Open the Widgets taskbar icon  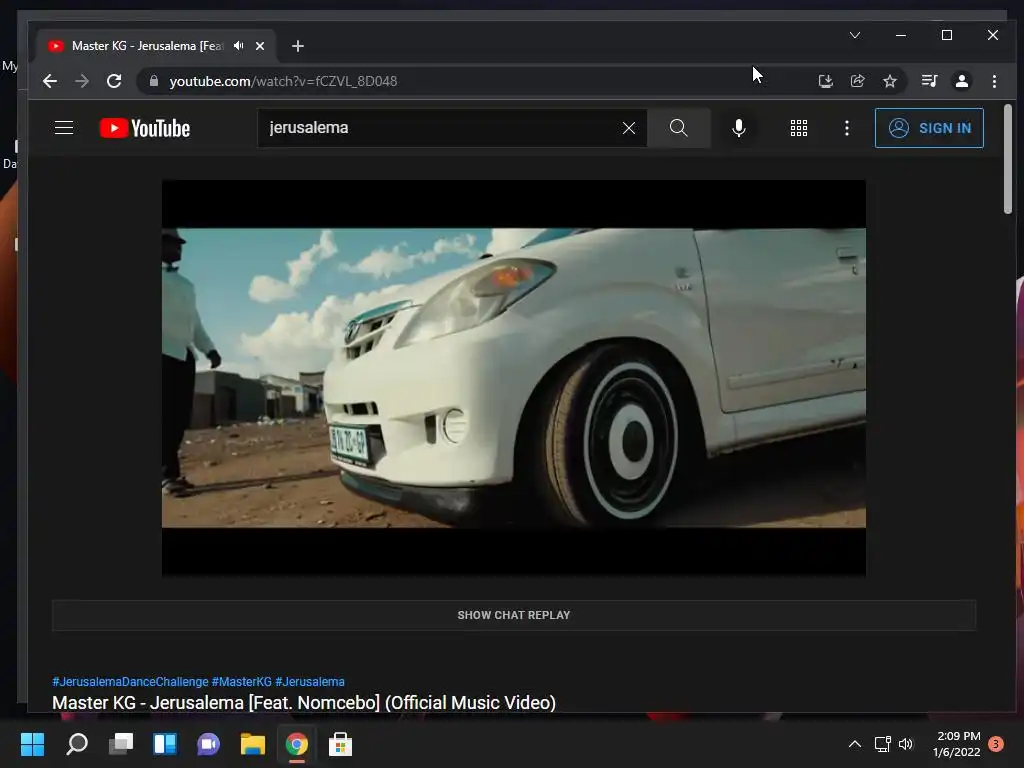[165, 744]
